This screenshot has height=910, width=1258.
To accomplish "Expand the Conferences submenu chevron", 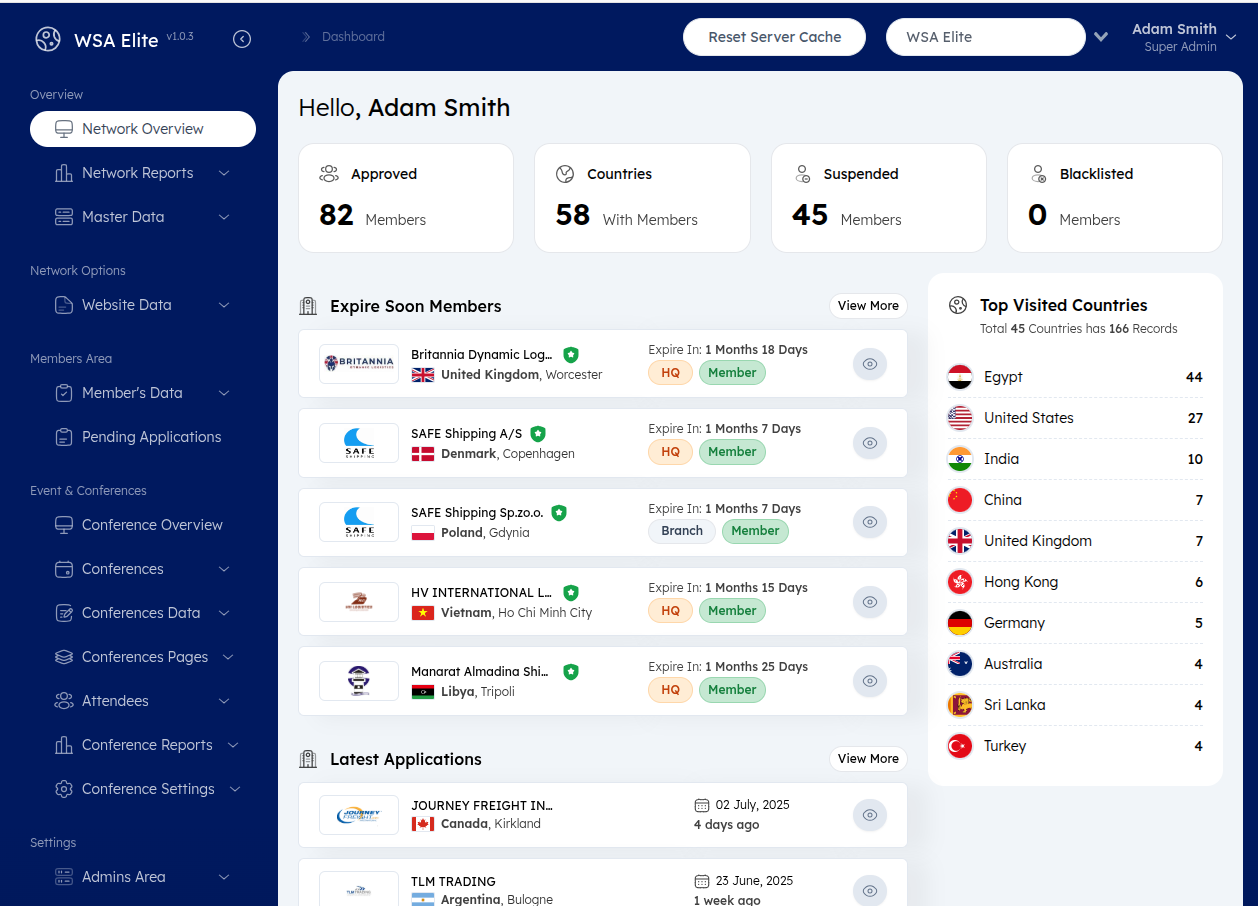I will pyautogui.click(x=224, y=569).
